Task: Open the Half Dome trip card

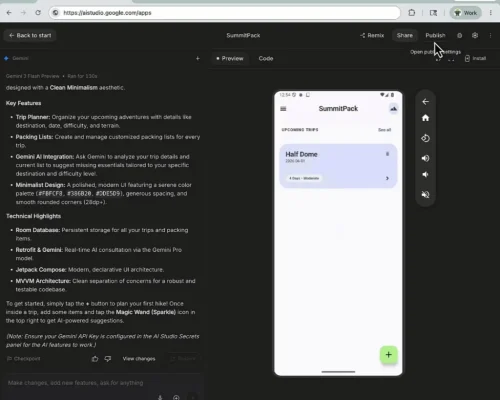Action: click(x=338, y=166)
